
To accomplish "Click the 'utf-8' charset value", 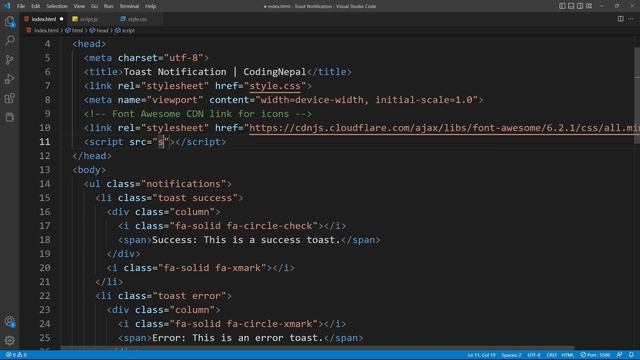I will coord(183,58).
